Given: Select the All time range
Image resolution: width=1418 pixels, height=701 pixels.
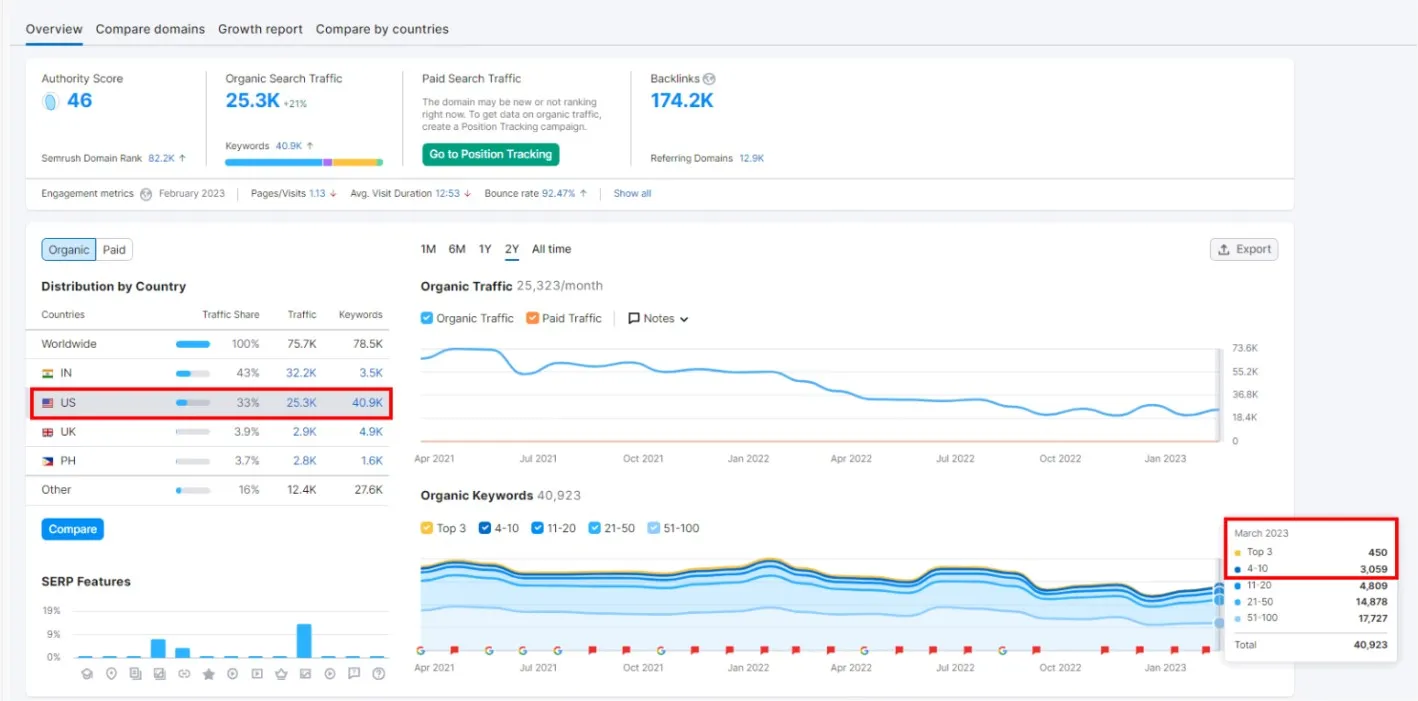Looking at the screenshot, I should 551,249.
